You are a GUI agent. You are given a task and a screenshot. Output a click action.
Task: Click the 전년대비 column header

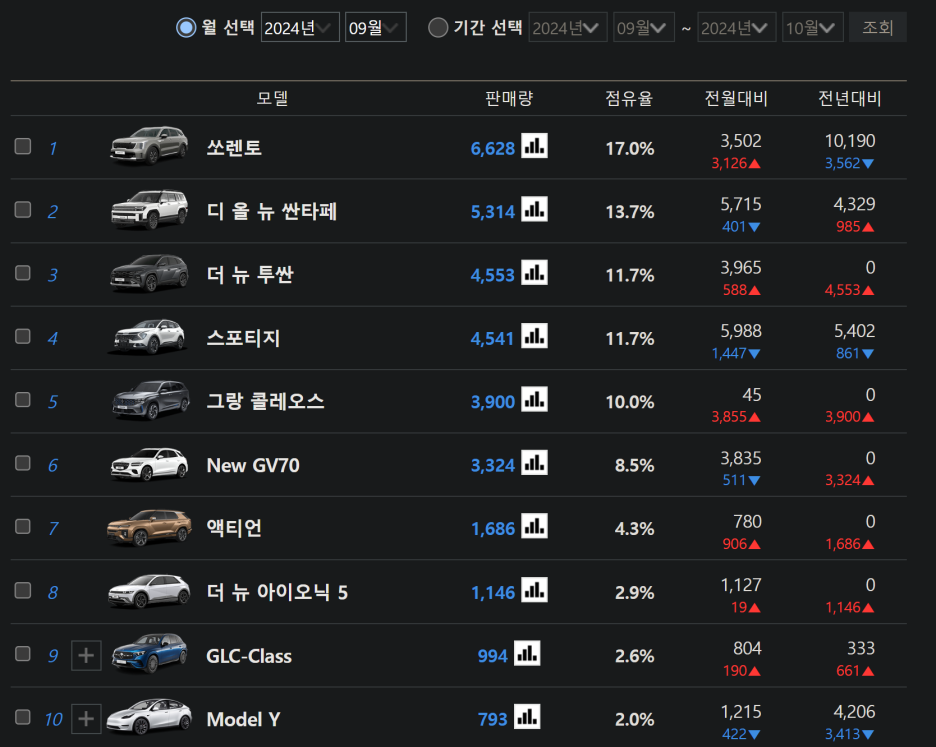[x=849, y=98]
